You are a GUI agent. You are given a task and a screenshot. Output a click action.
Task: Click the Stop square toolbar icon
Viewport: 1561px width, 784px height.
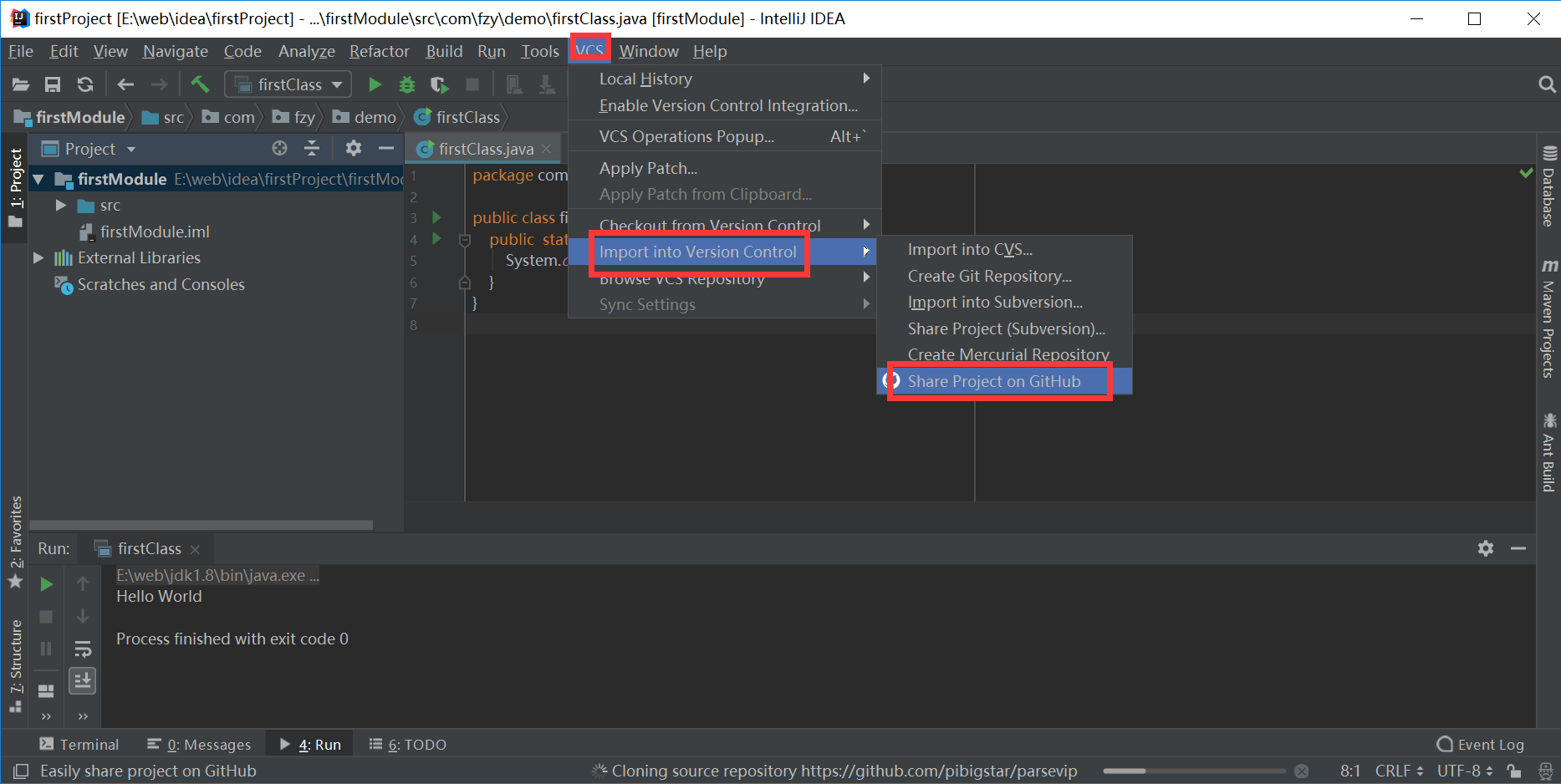[x=472, y=84]
